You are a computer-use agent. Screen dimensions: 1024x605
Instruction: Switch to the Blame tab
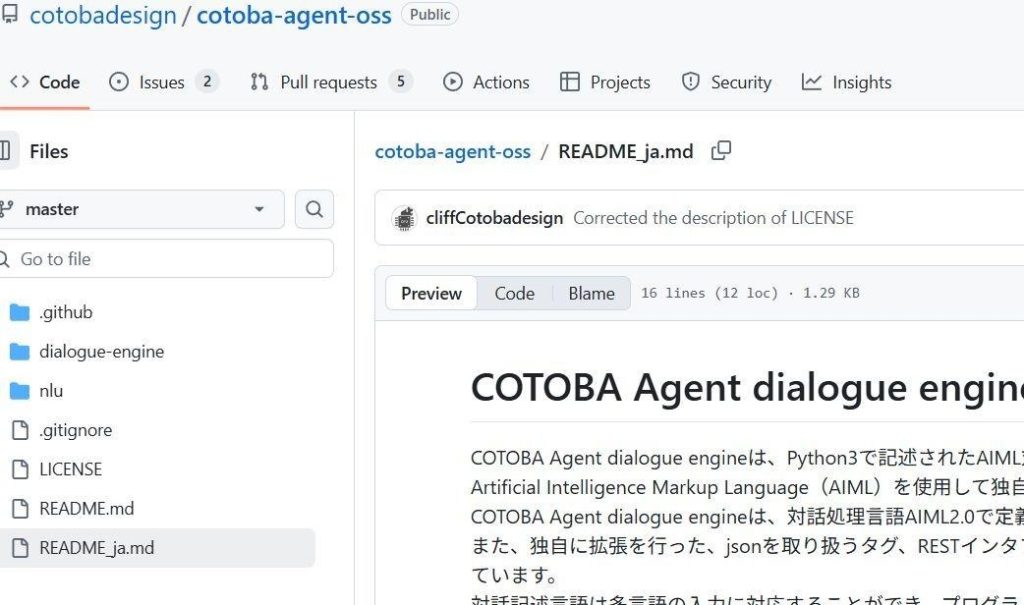point(591,293)
